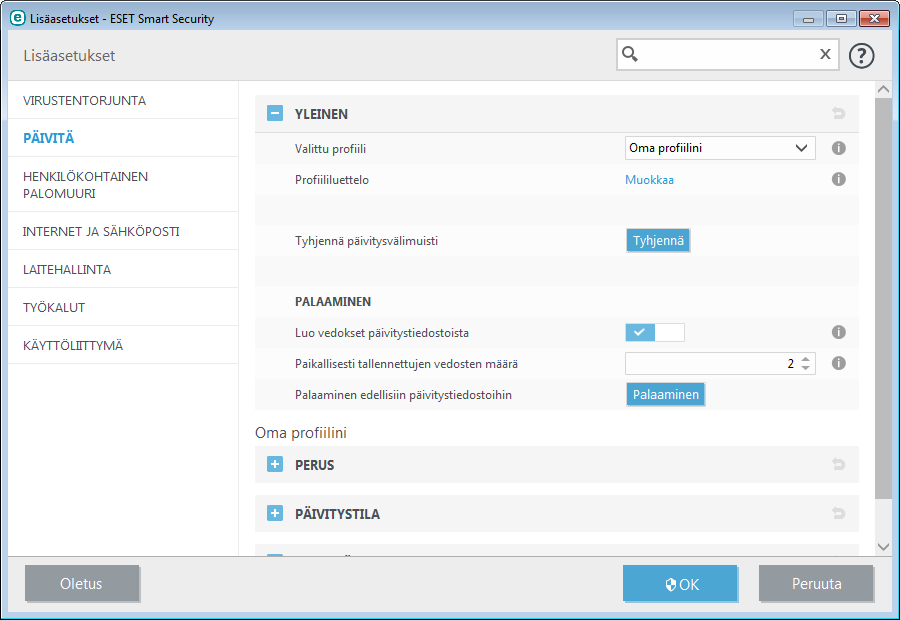Click info icon next to Profiililuettelo
Image resolution: width=900 pixels, height=620 pixels.
click(839, 179)
